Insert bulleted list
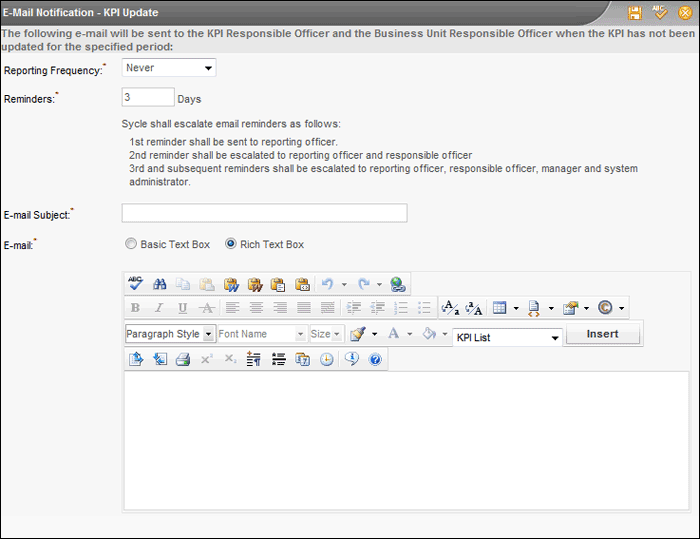This screenshot has height=539, width=700. click(424, 308)
